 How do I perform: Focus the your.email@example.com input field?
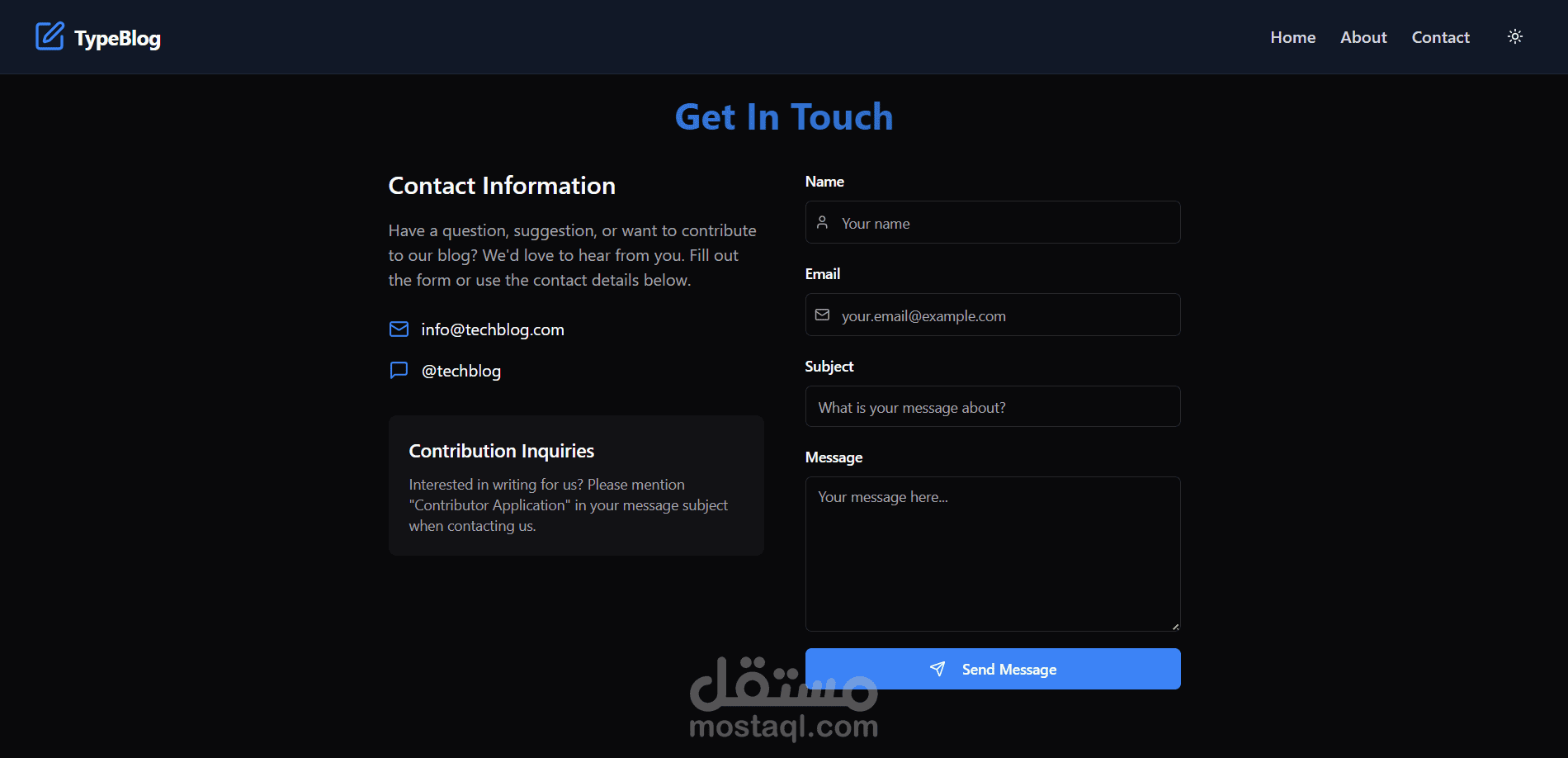point(993,315)
